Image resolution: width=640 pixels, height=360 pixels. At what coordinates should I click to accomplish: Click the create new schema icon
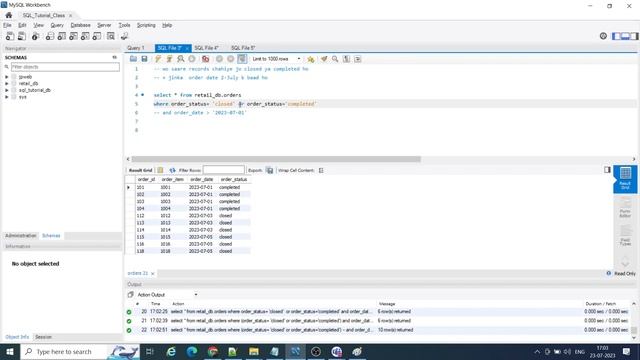click(49, 36)
